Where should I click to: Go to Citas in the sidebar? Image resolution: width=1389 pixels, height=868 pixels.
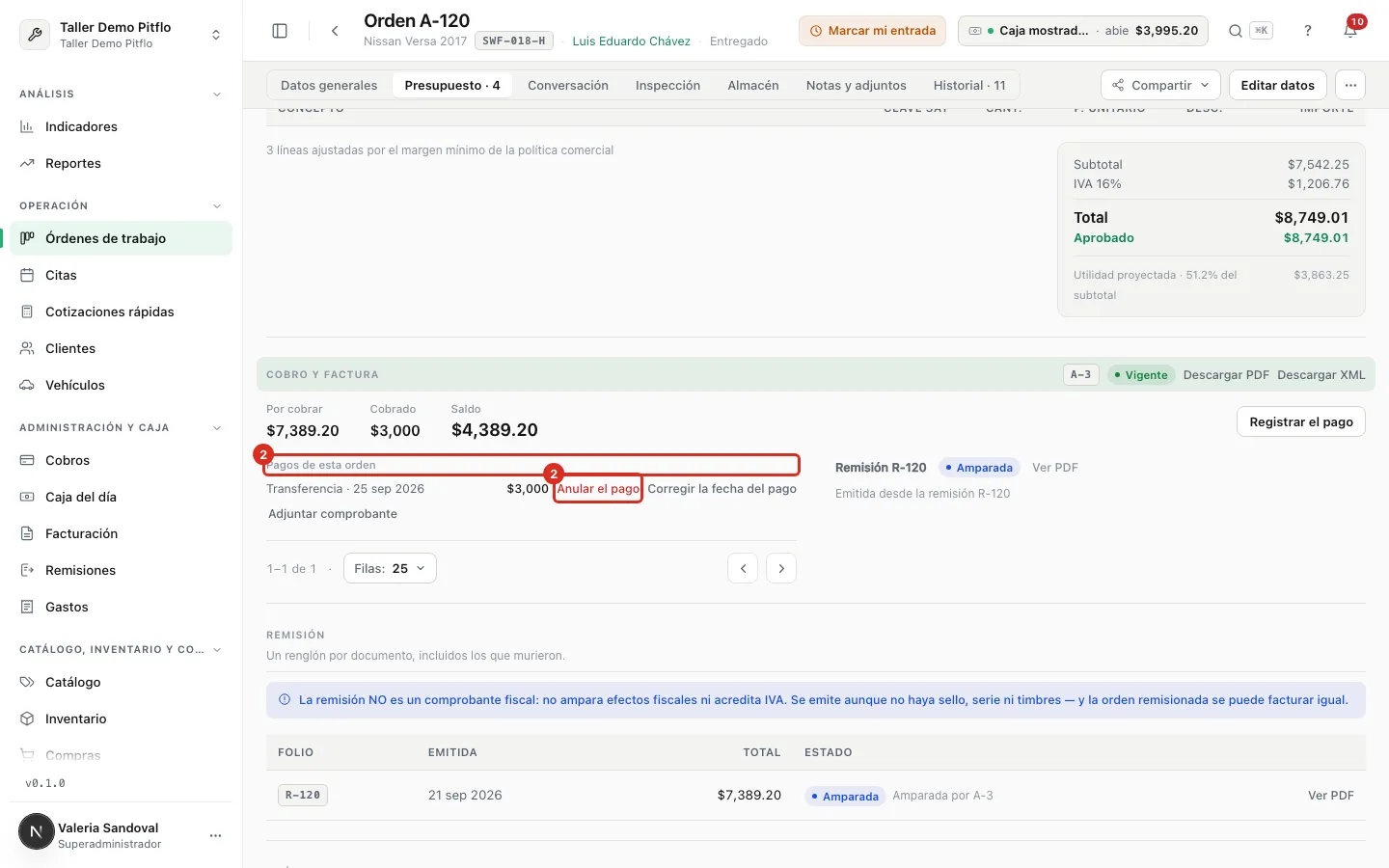point(122,275)
